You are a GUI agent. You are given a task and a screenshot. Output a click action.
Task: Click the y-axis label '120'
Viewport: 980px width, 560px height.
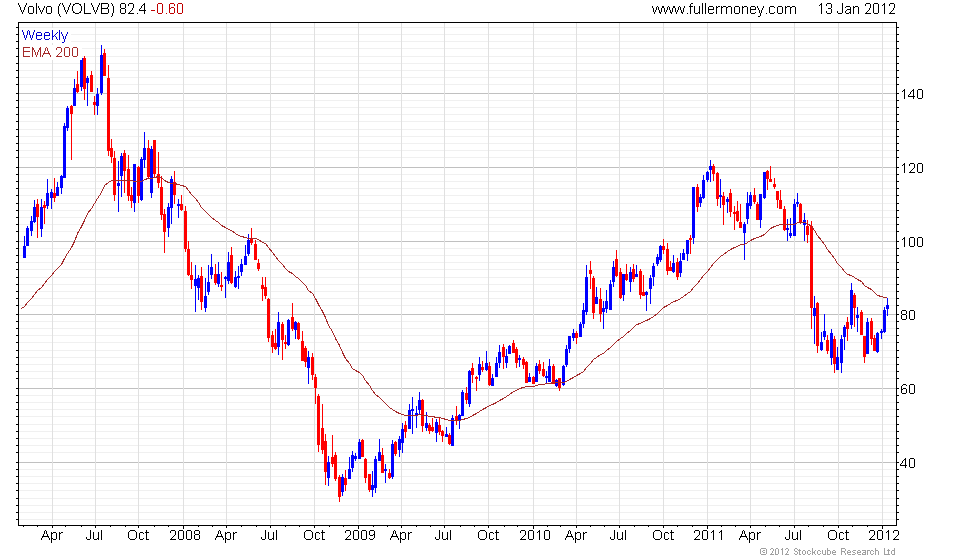912,168
